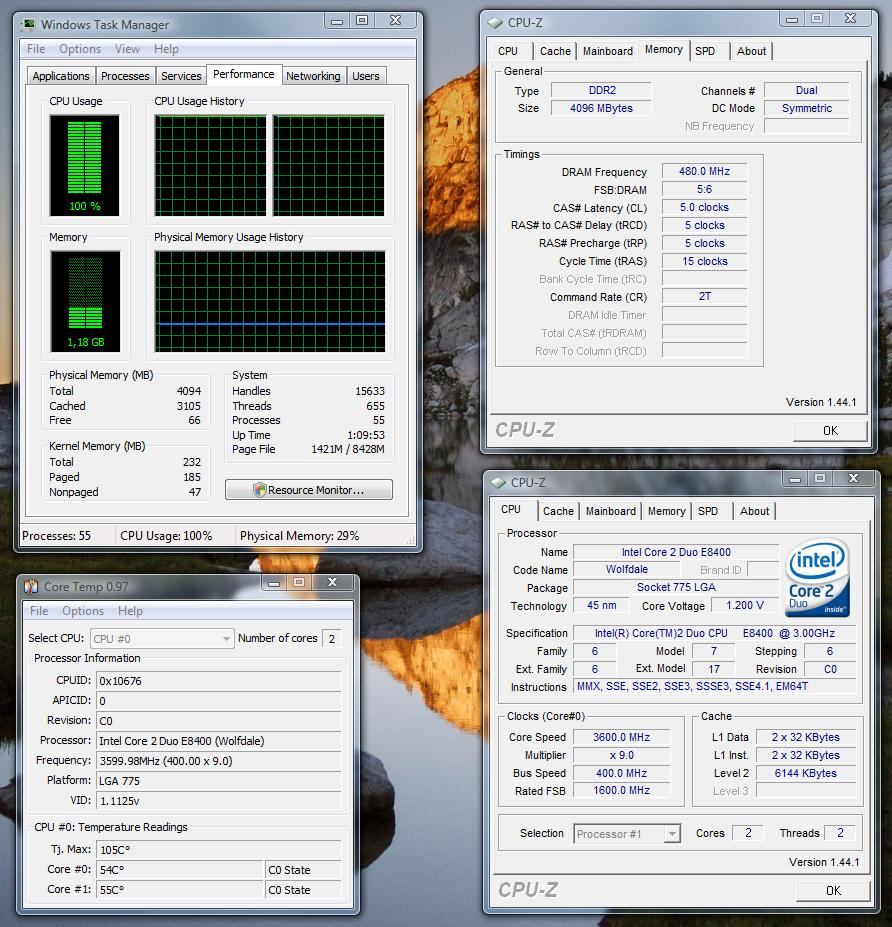The height and width of the screenshot is (927, 892).
Task: Click the top CPU-Z window title icon
Action: [494, 22]
